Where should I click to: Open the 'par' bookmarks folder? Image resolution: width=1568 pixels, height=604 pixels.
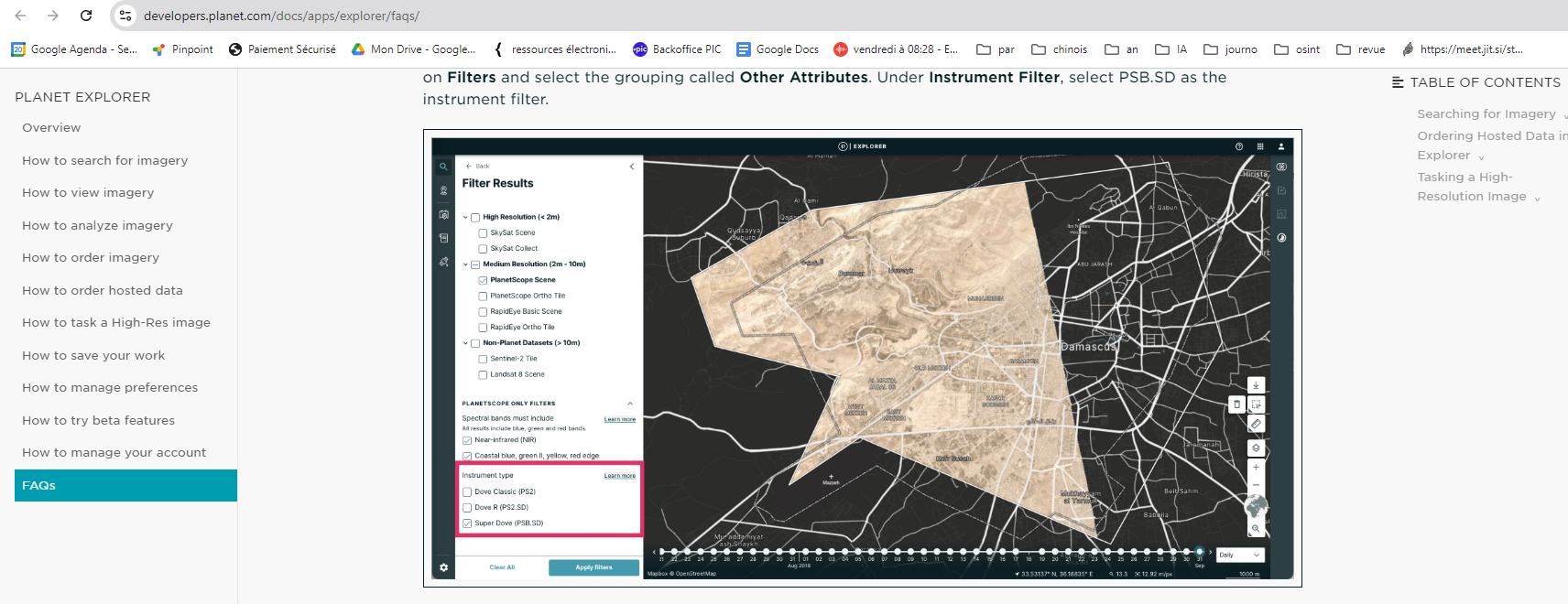click(x=996, y=49)
